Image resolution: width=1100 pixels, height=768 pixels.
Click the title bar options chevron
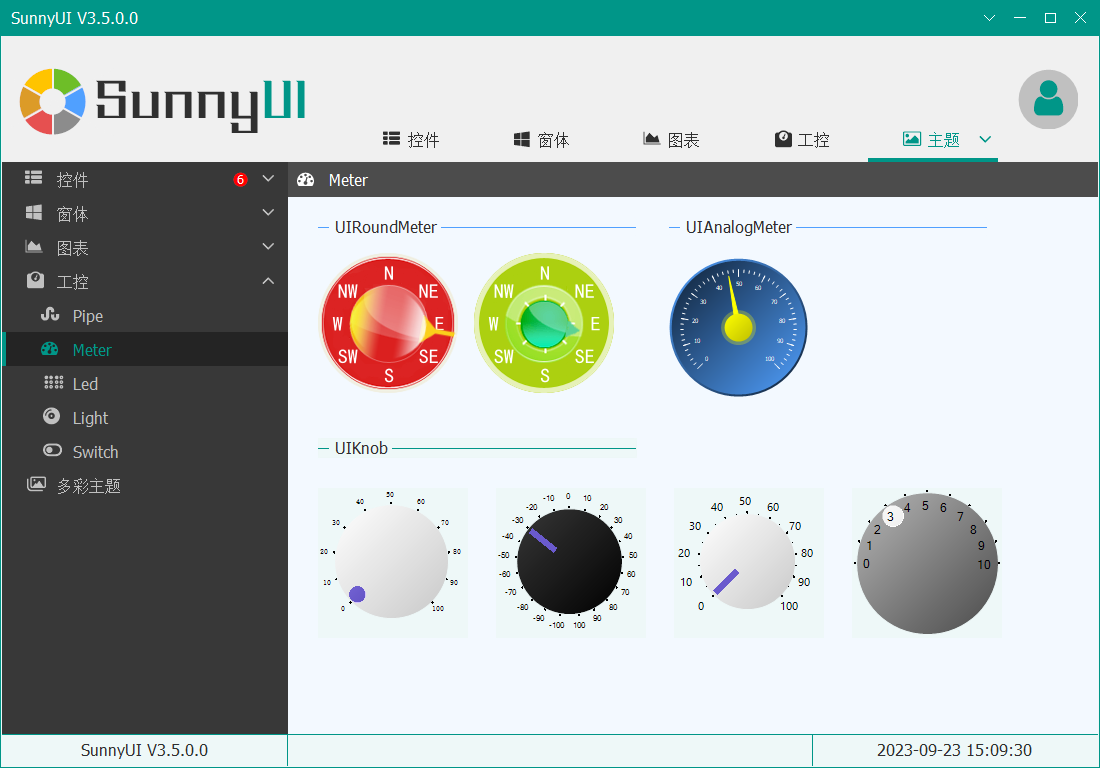[989, 18]
